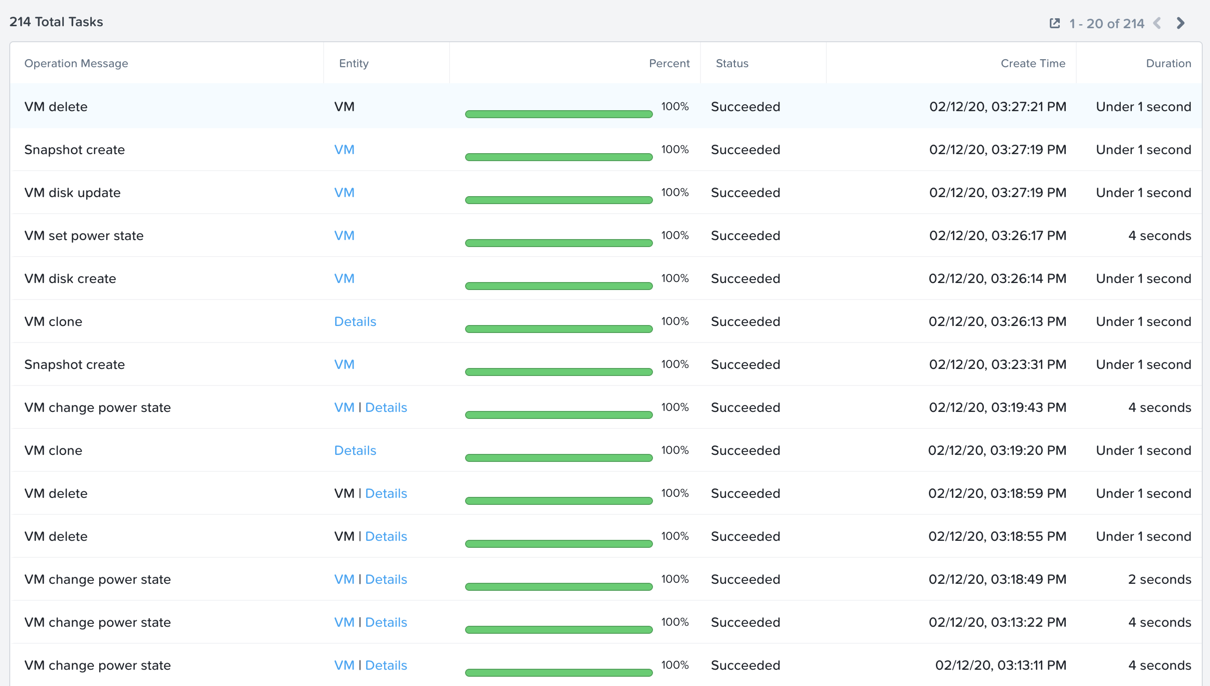Viewport: 1210px width, 686px height.
Task: Open Details for VM delete at 03:18:59 PM
Action: pos(386,494)
